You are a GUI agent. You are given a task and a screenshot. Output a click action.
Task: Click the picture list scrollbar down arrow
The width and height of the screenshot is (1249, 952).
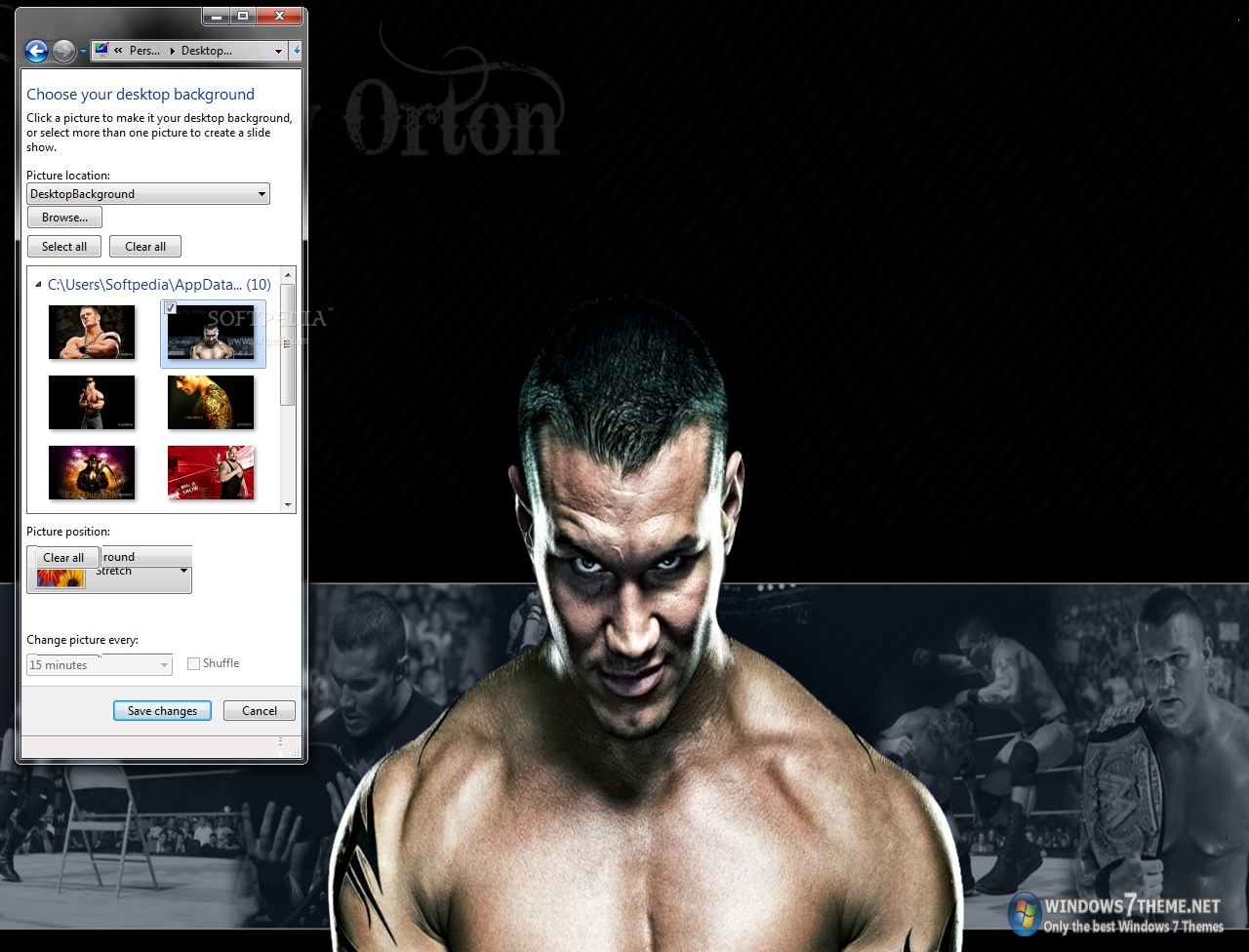tap(288, 505)
